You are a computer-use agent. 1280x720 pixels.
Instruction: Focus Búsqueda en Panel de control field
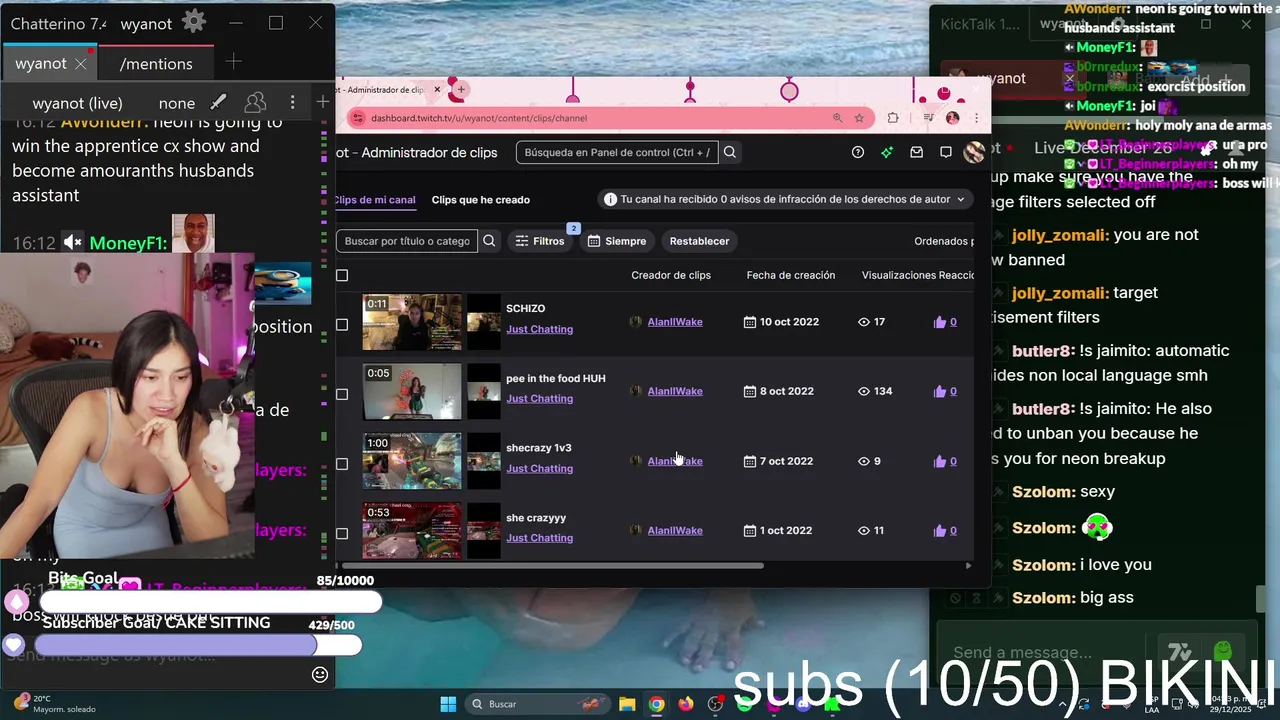(x=616, y=152)
